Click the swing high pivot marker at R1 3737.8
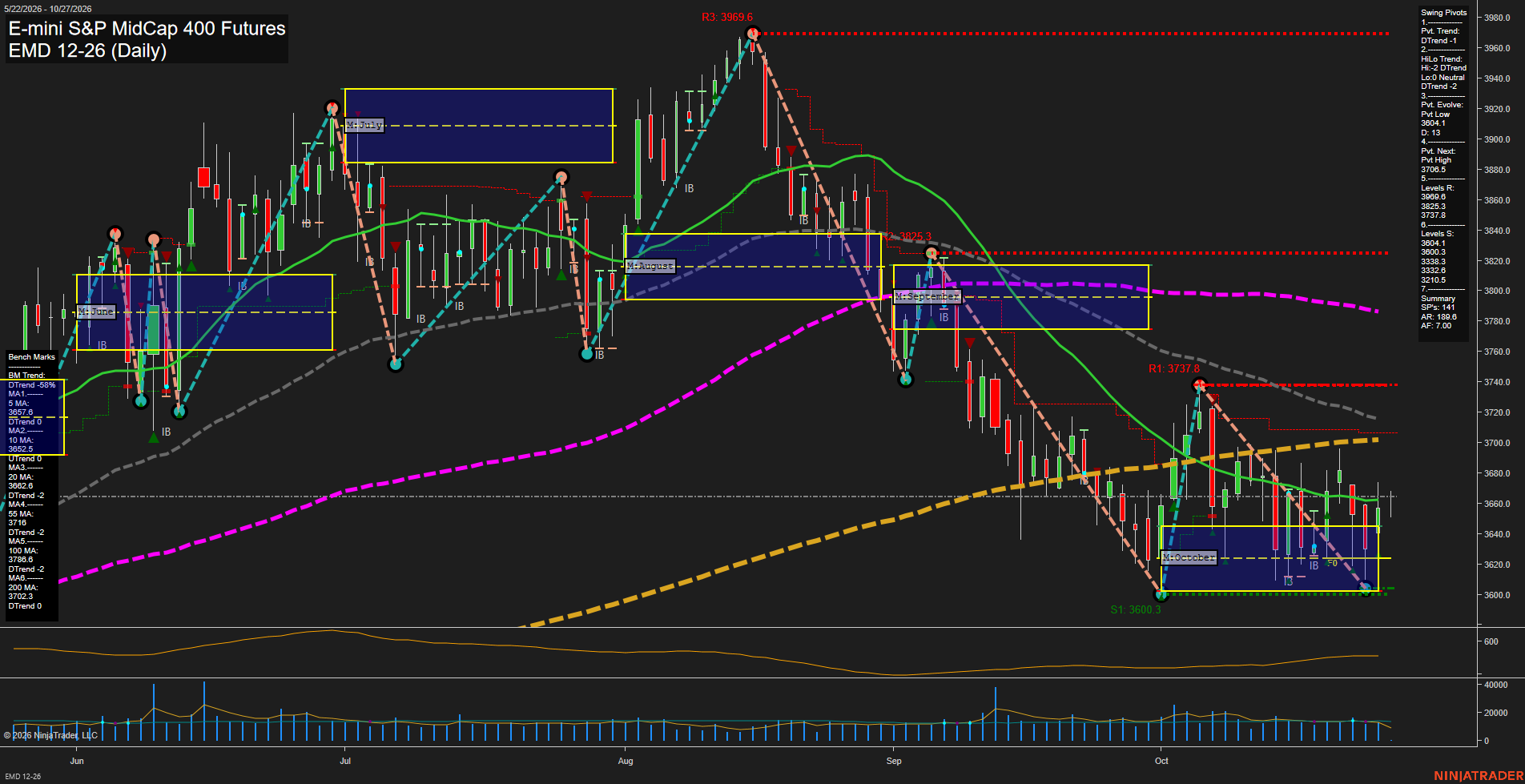Screen dimensions: 1525x784 [x=1199, y=385]
